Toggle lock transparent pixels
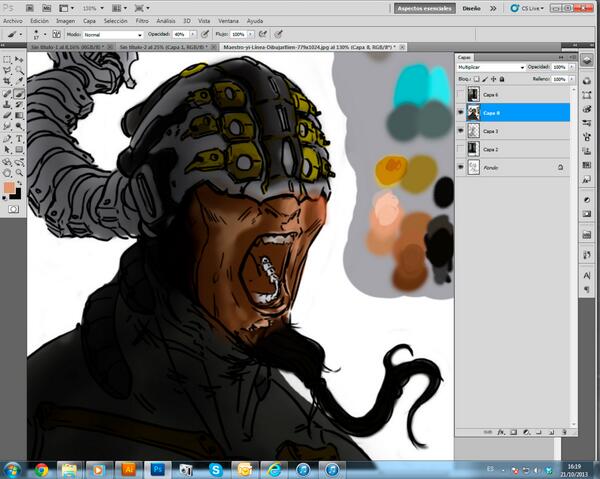600x479 pixels. [476, 79]
